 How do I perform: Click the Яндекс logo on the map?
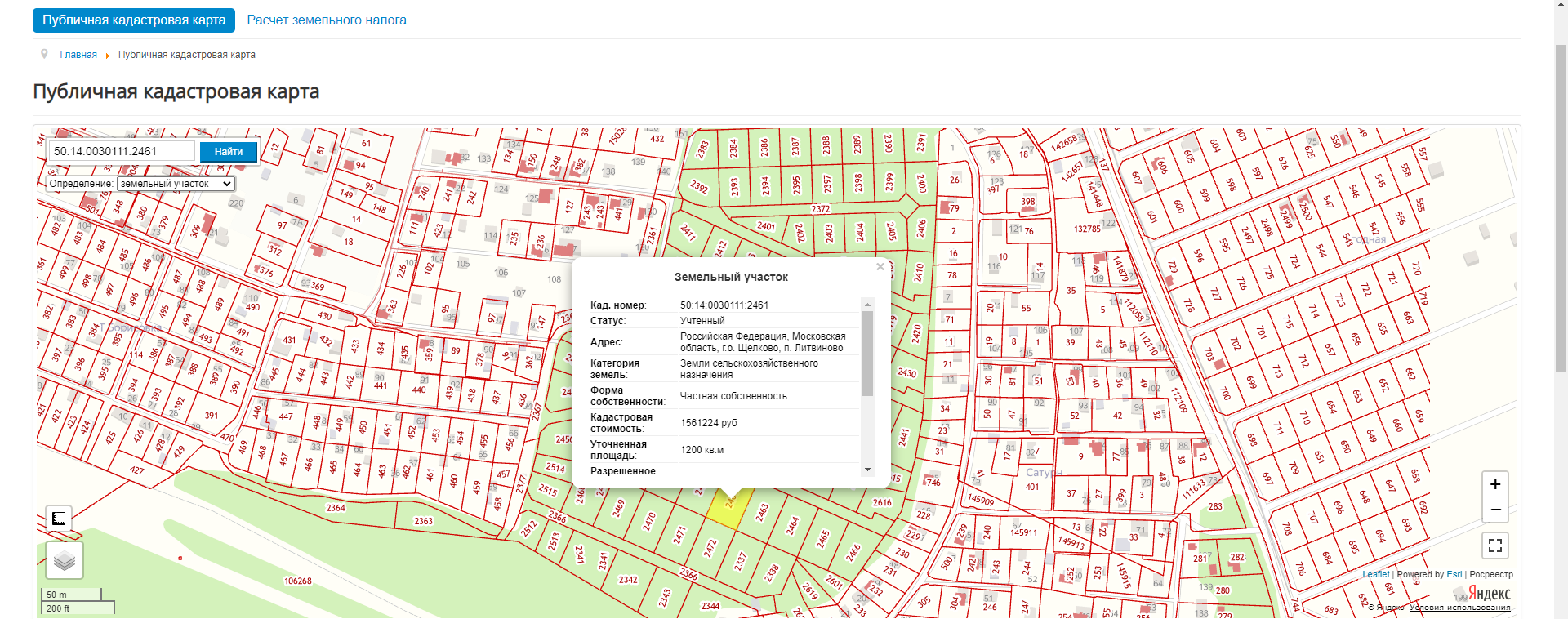click(x=1490, y=594)
